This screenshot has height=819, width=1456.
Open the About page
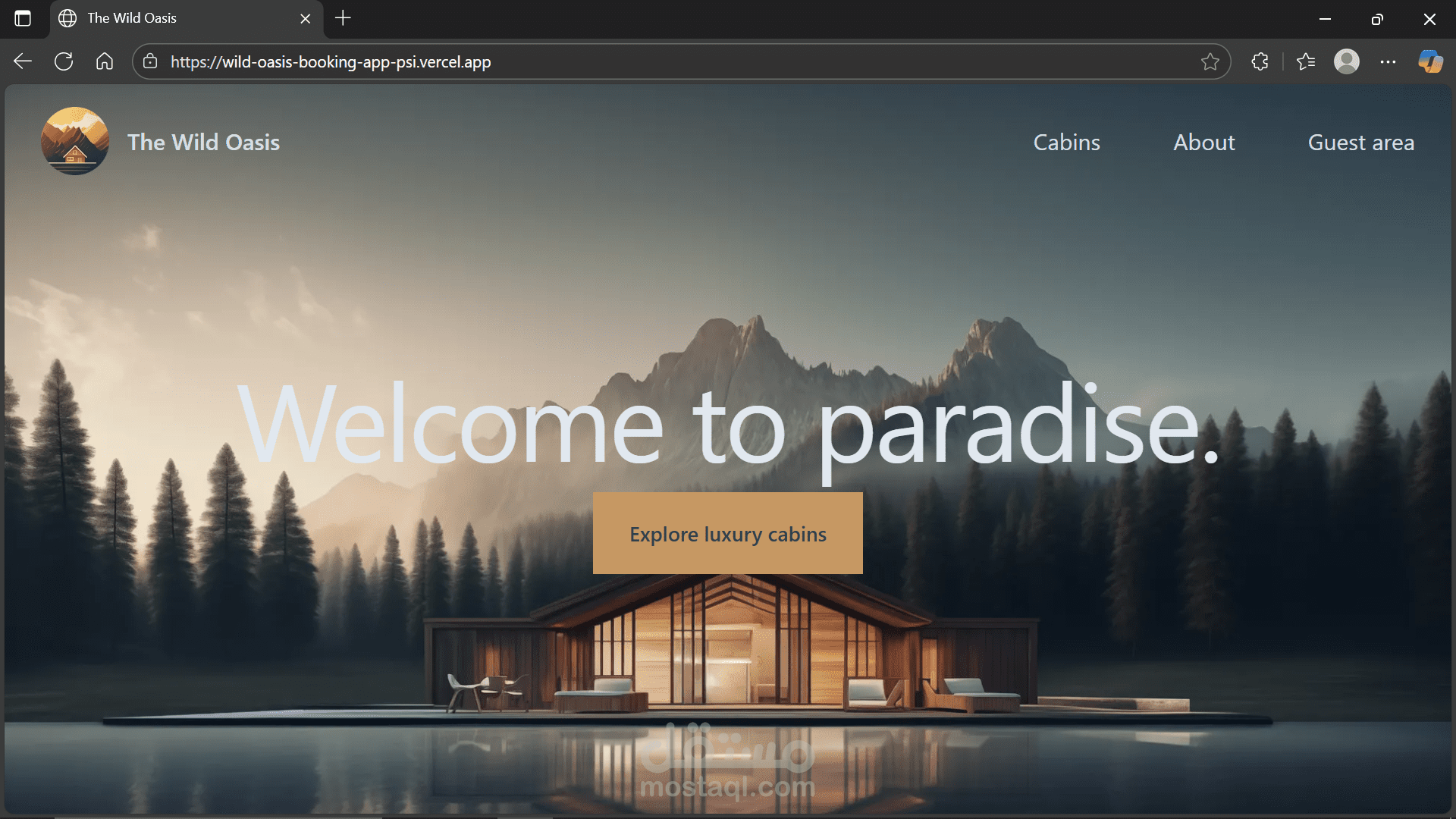tap(1203, 143)
